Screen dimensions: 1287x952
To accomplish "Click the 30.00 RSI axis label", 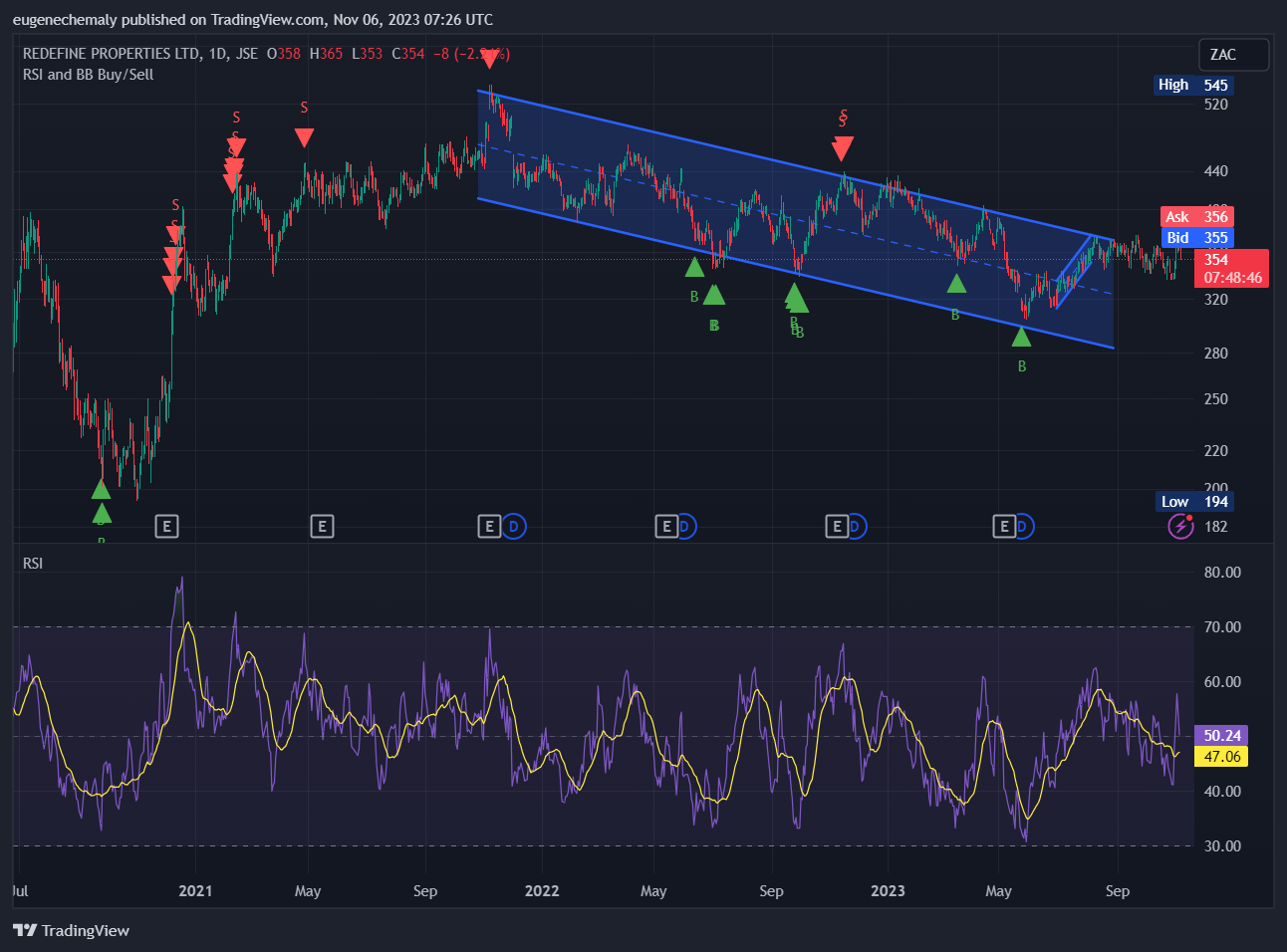I will [1222, 846].
